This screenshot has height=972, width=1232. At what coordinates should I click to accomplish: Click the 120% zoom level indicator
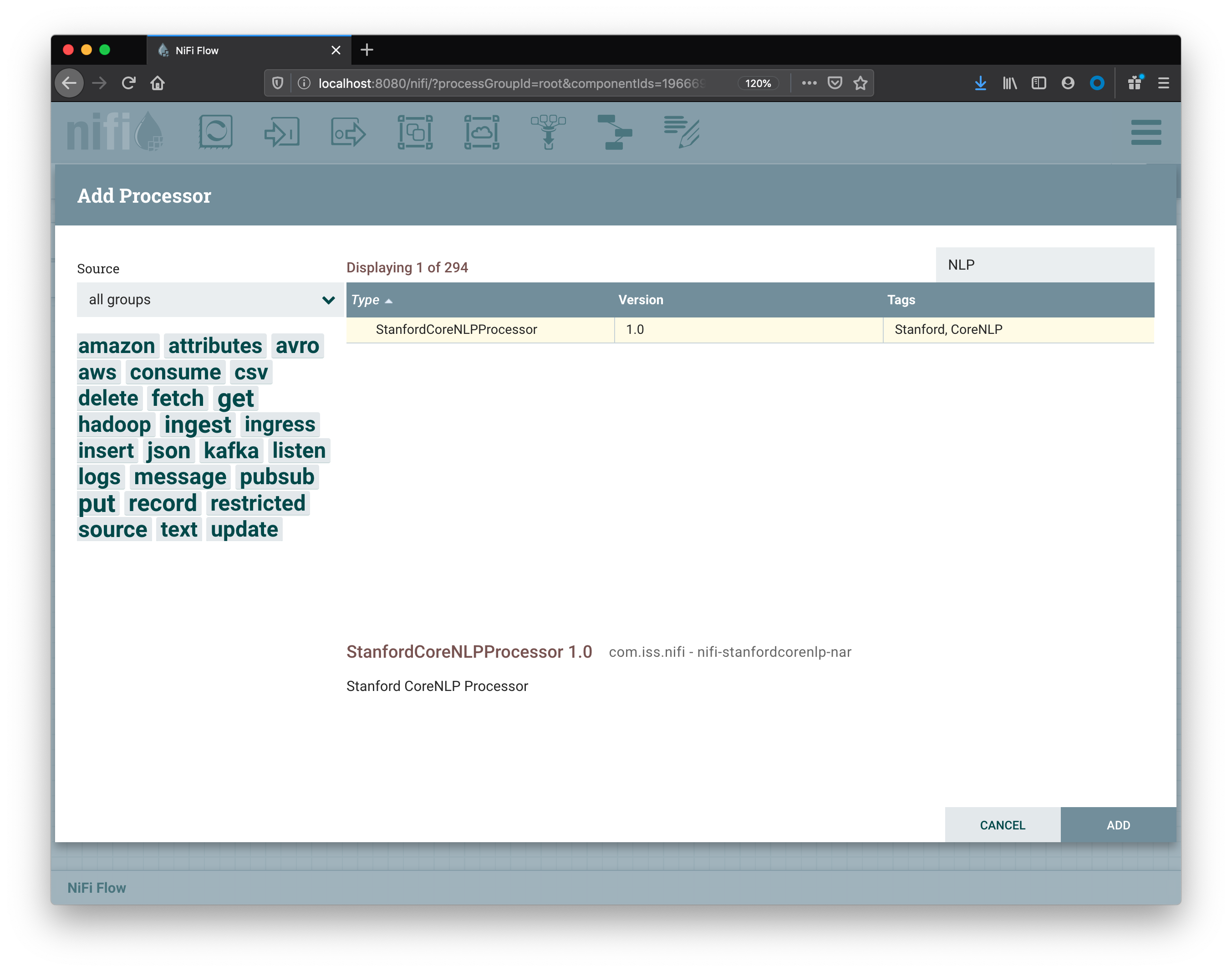pos(758,83)
